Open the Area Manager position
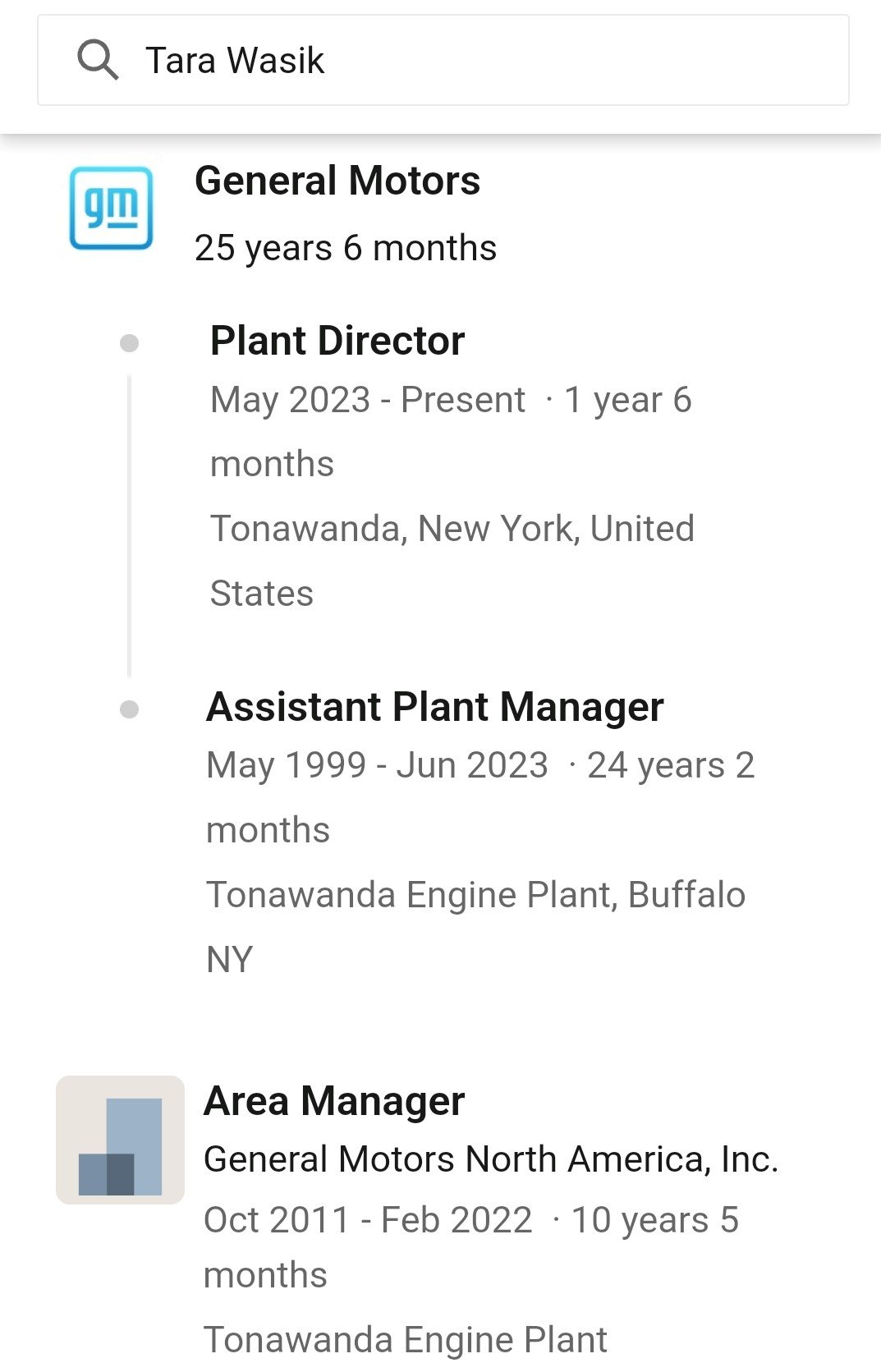 point(334,1101)
